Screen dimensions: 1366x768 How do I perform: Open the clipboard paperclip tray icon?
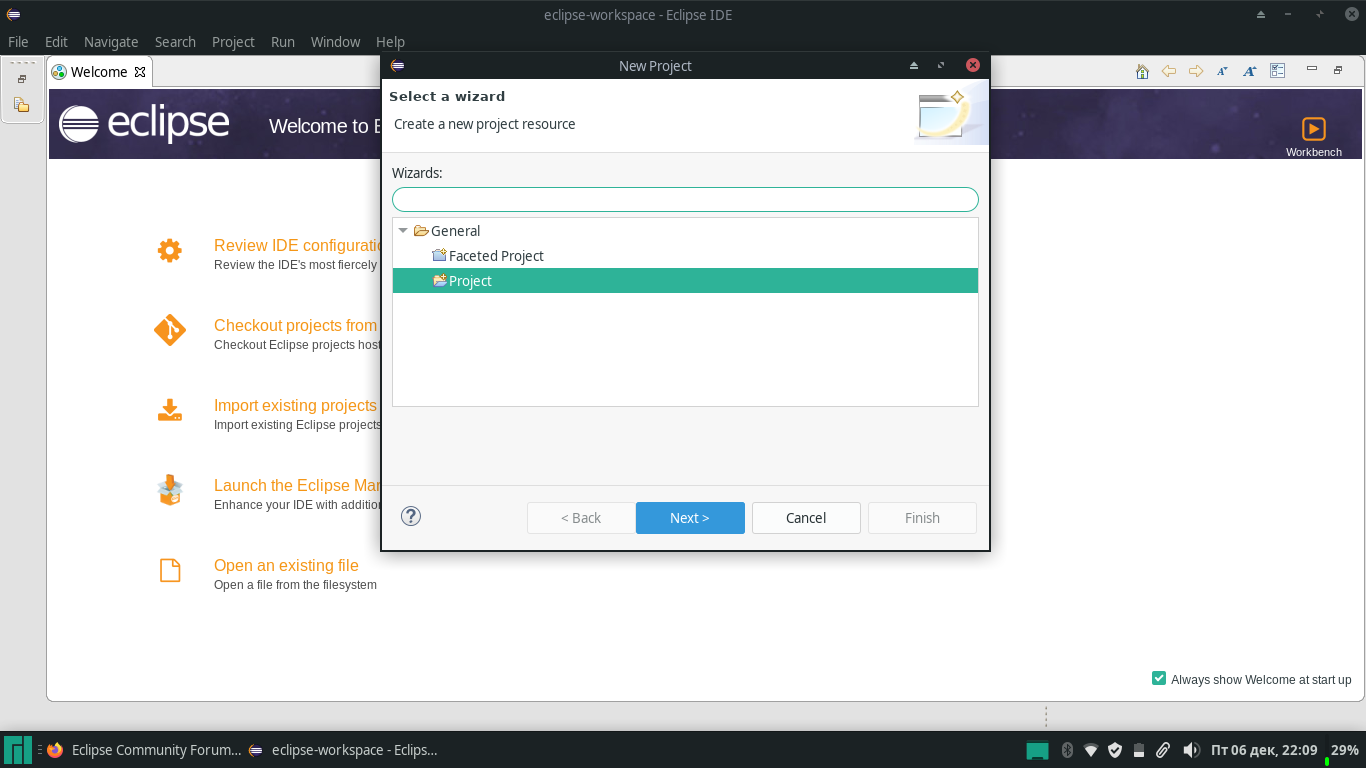coord(1163,750)
